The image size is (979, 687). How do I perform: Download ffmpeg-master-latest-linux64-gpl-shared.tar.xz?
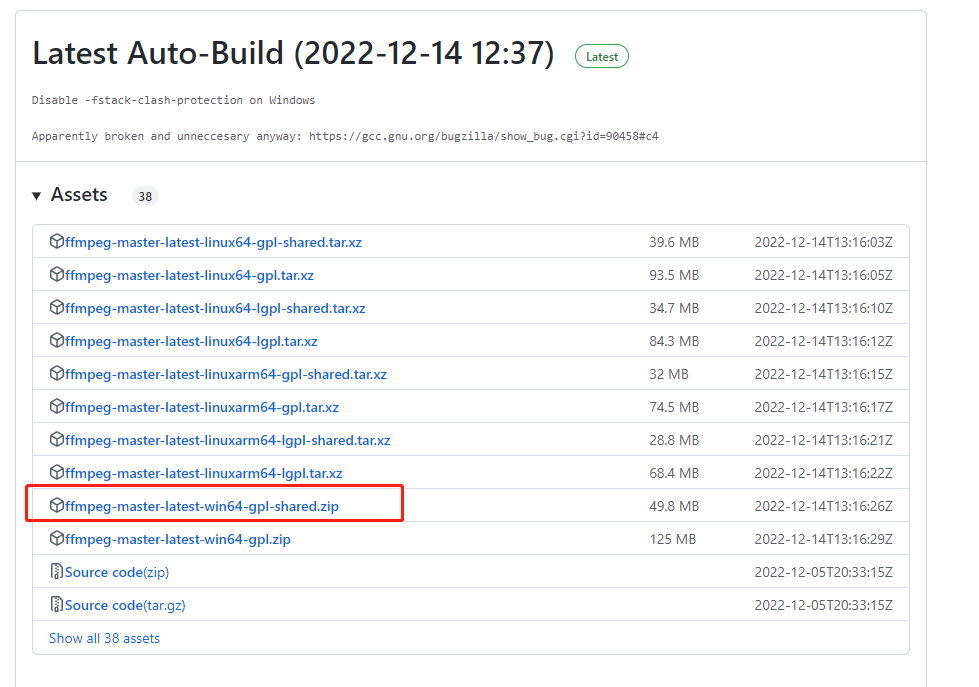(x=214, y=242)
